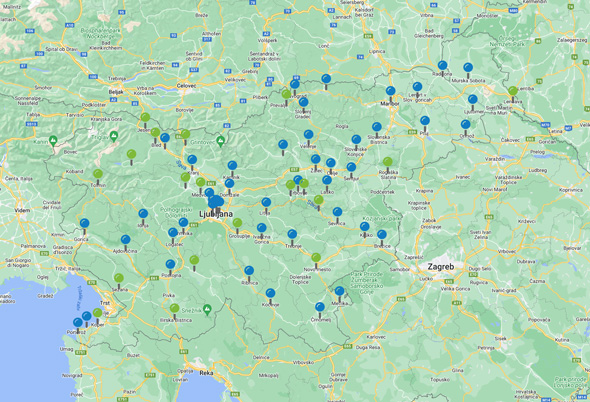
Task: Open the blue pin at Kočevje
Action: click(270, 296)
